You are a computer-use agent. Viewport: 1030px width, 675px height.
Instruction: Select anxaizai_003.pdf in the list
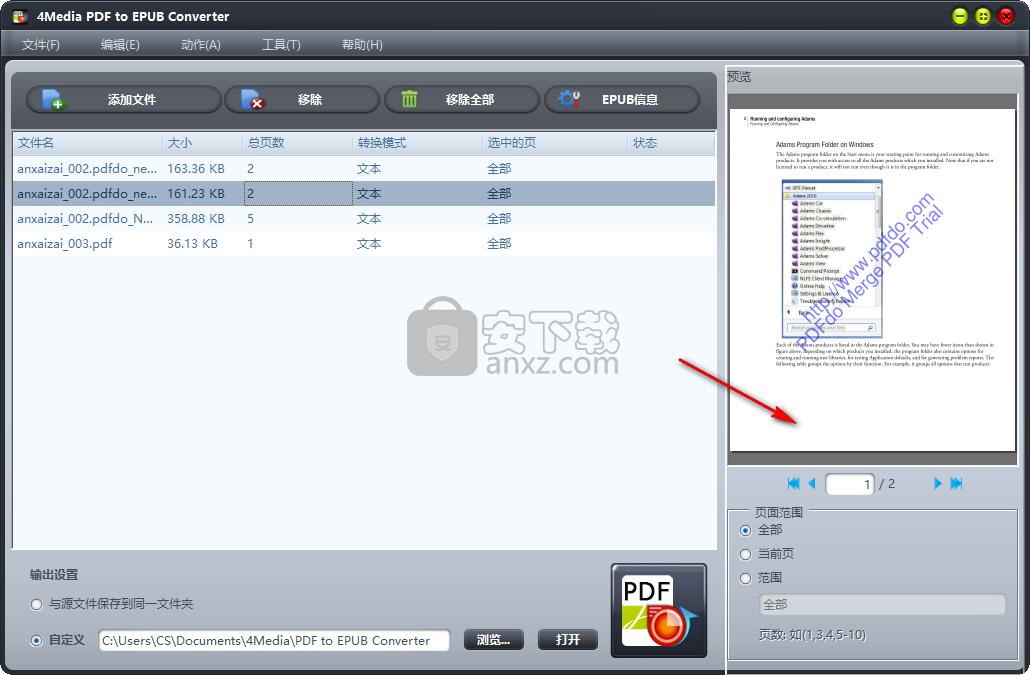pos(364,244)
